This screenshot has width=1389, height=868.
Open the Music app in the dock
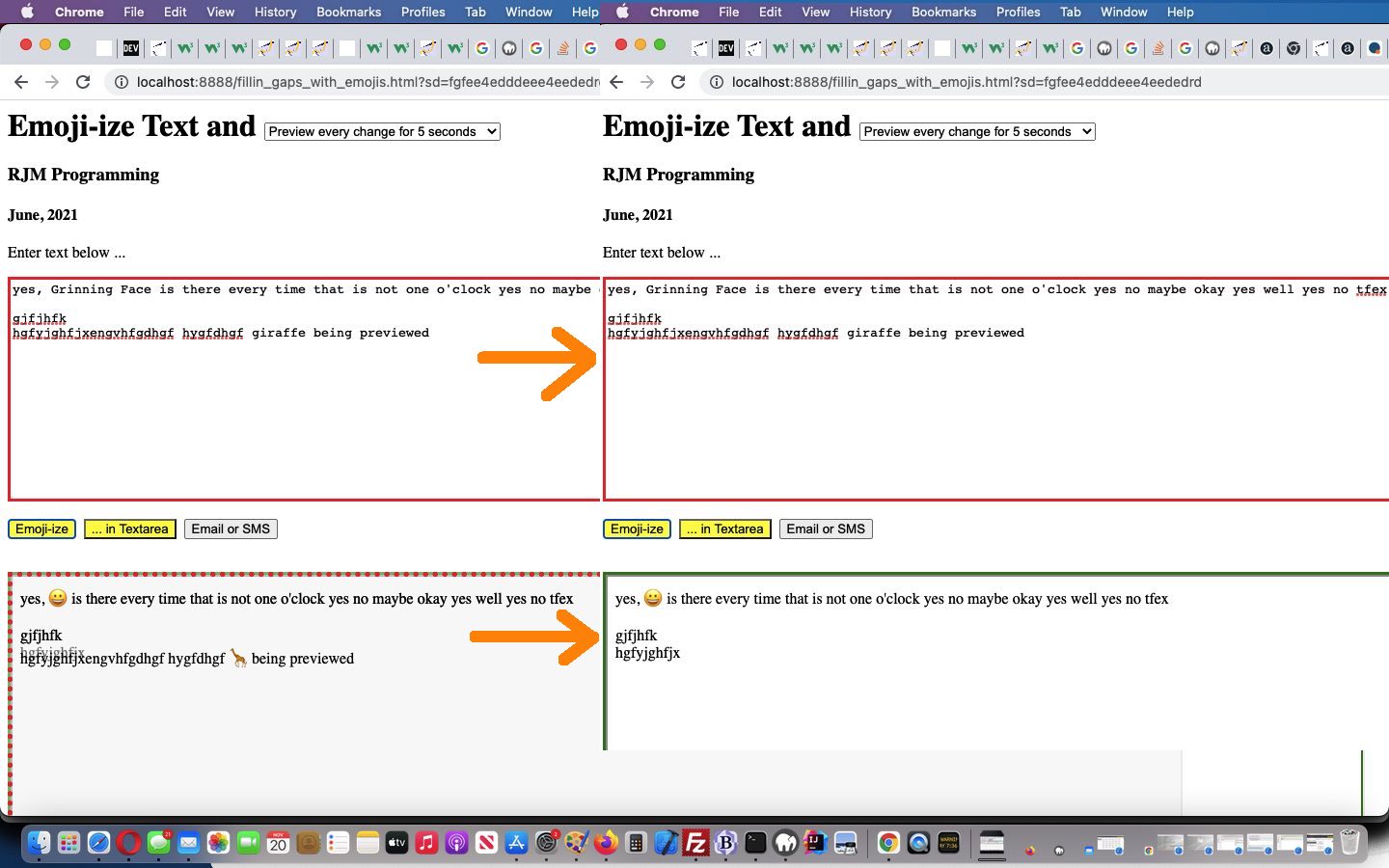[426, 843]
